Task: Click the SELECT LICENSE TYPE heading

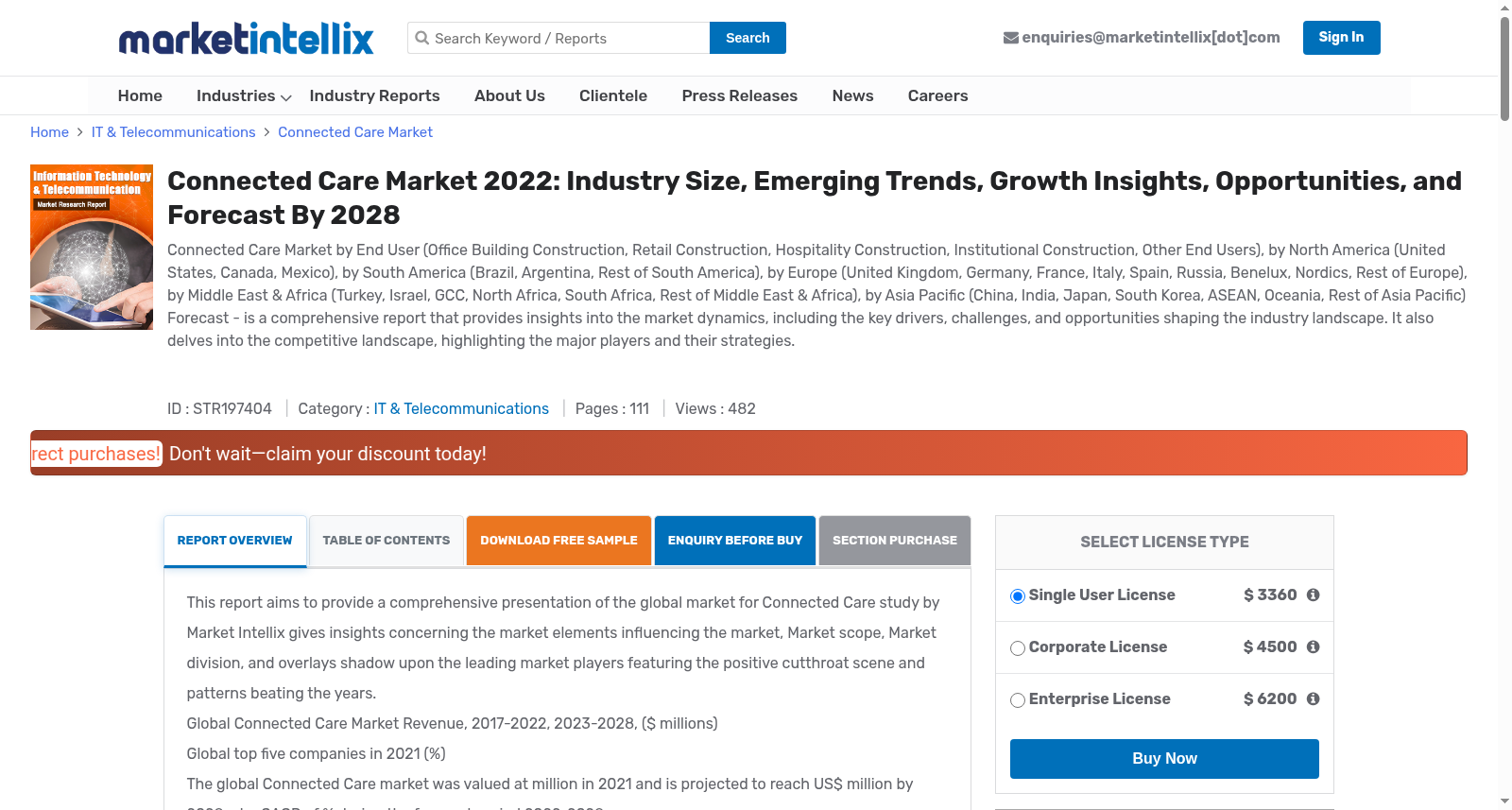Action: 1164,542
